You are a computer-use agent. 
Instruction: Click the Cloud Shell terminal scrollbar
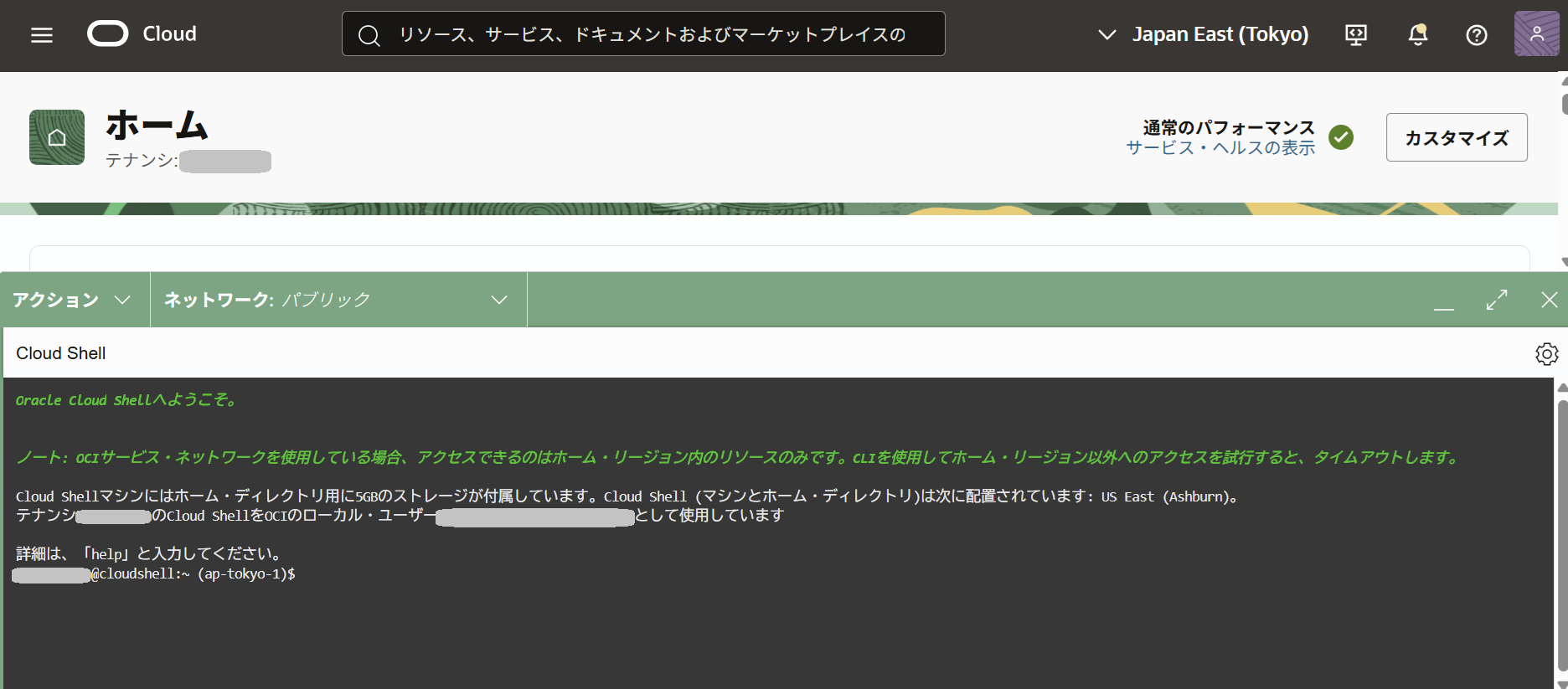click(x=1561, y=536)
